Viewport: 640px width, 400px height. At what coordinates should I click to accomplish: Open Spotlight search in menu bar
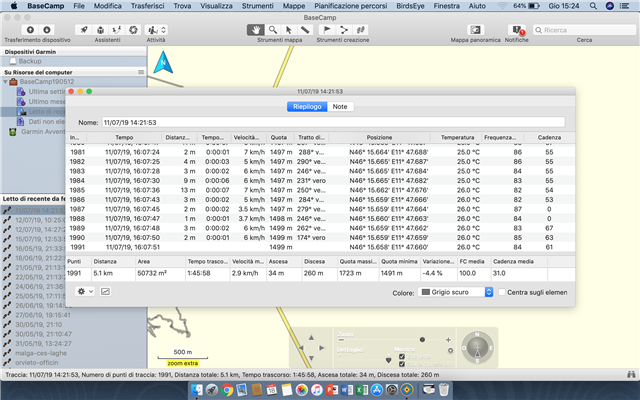(593, 6)
